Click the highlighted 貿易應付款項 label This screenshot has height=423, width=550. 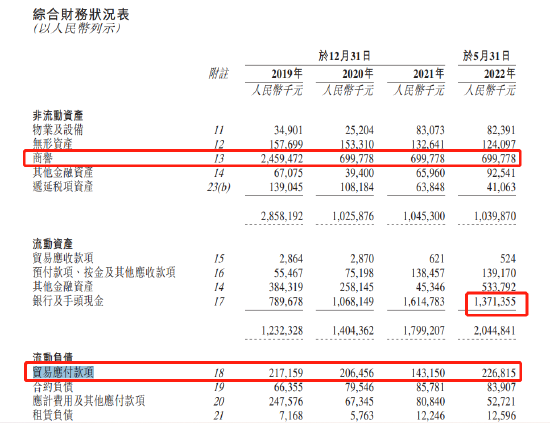63,372
